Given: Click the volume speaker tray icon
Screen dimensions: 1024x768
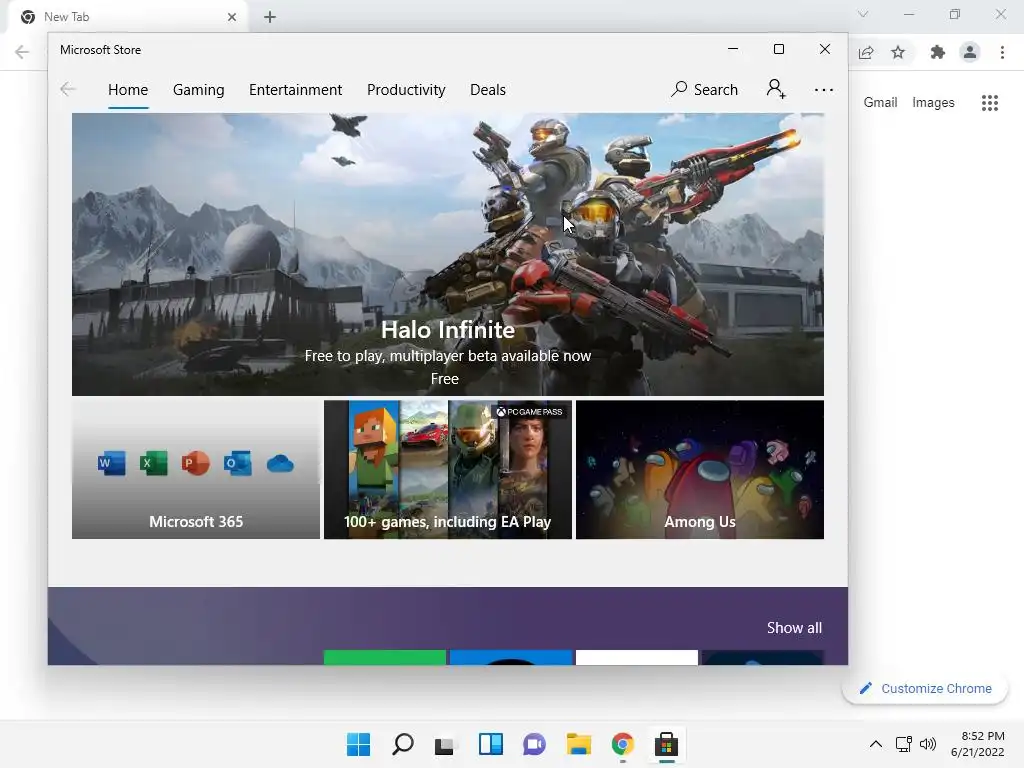Looking at the screenshot, I should coord(927,744).
